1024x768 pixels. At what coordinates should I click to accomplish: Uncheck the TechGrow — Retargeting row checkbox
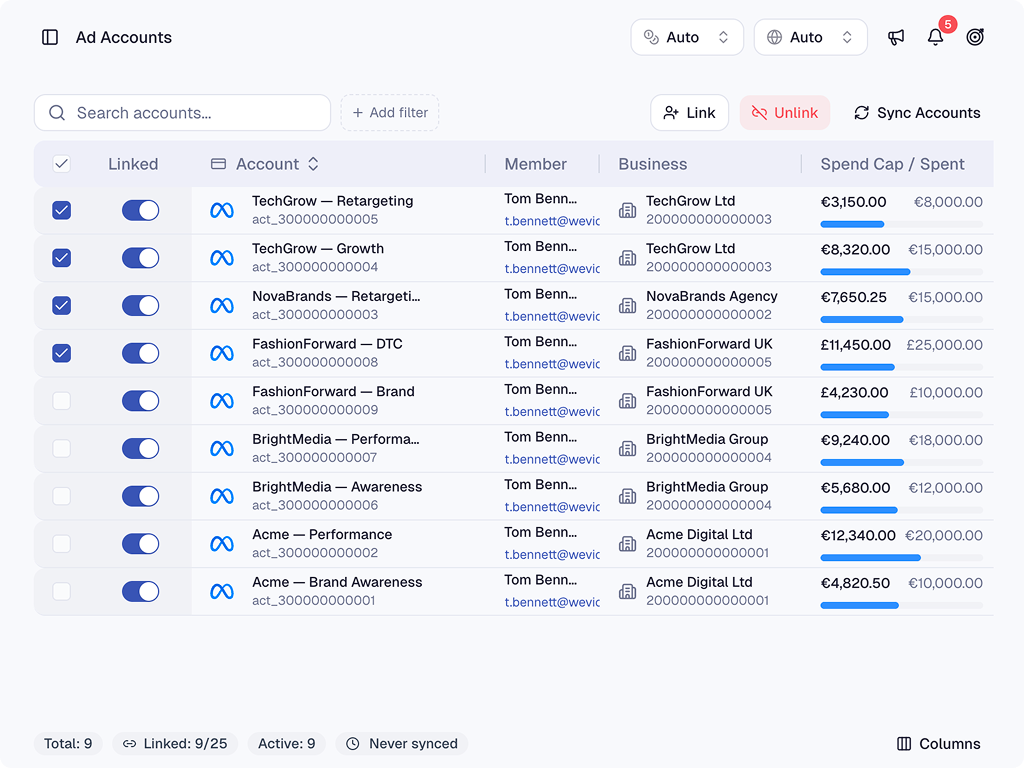click(x=61, y=210)
